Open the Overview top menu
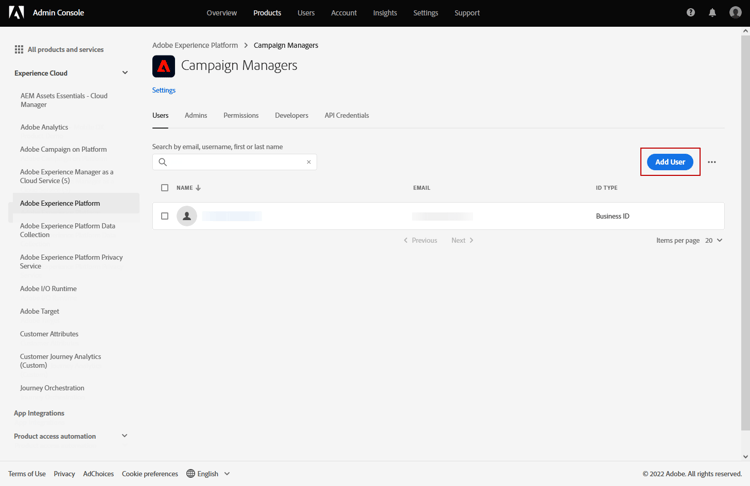The width and height of the screenshot is (750, 486). click(221, 13)
